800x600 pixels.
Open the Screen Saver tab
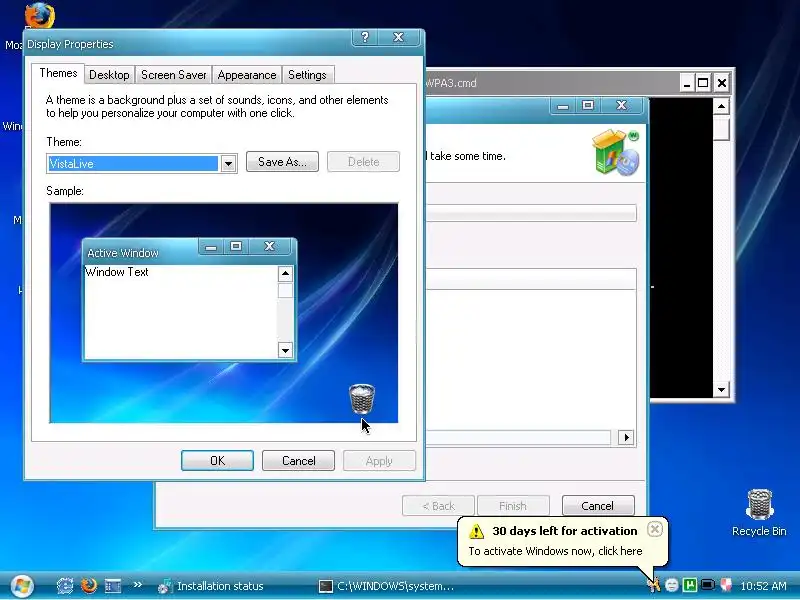(x=173, y=75)
